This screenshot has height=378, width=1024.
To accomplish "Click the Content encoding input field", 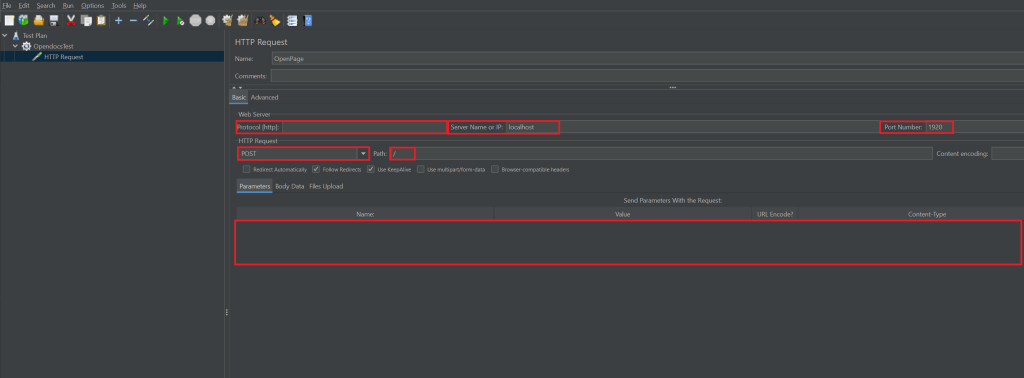I will coord(1008,153).
